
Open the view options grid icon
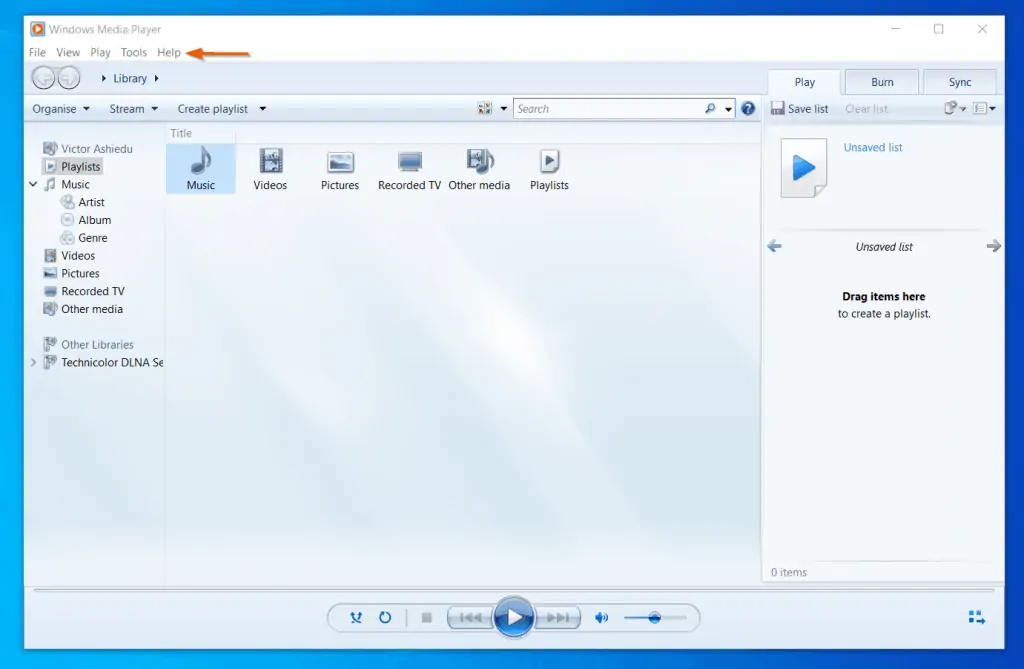pos(484,108)
